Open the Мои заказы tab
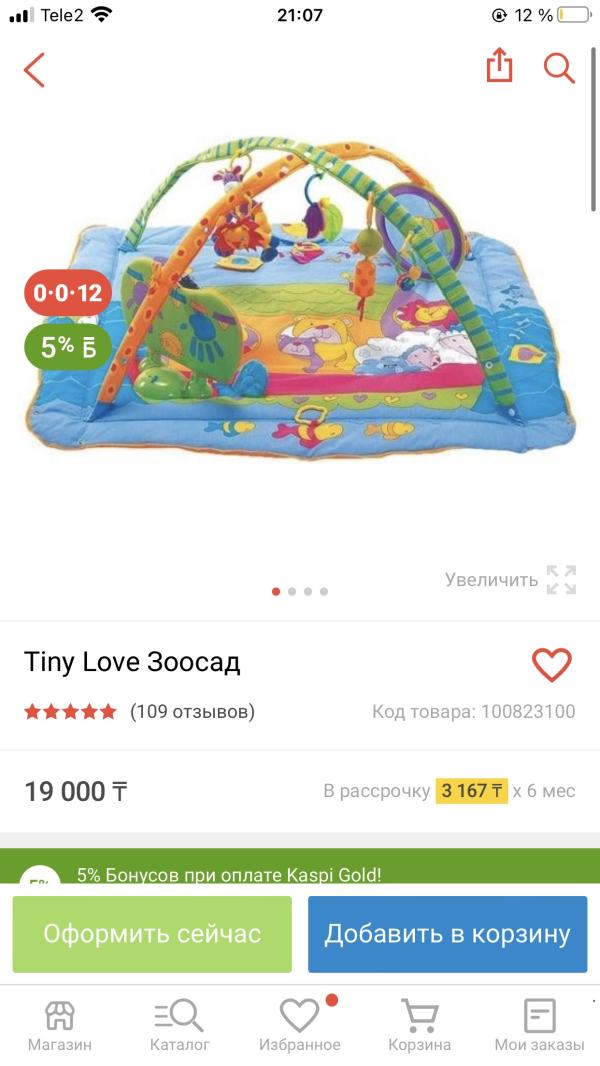The width and height of the screenshot is (600, 1066). point(540,1024)
